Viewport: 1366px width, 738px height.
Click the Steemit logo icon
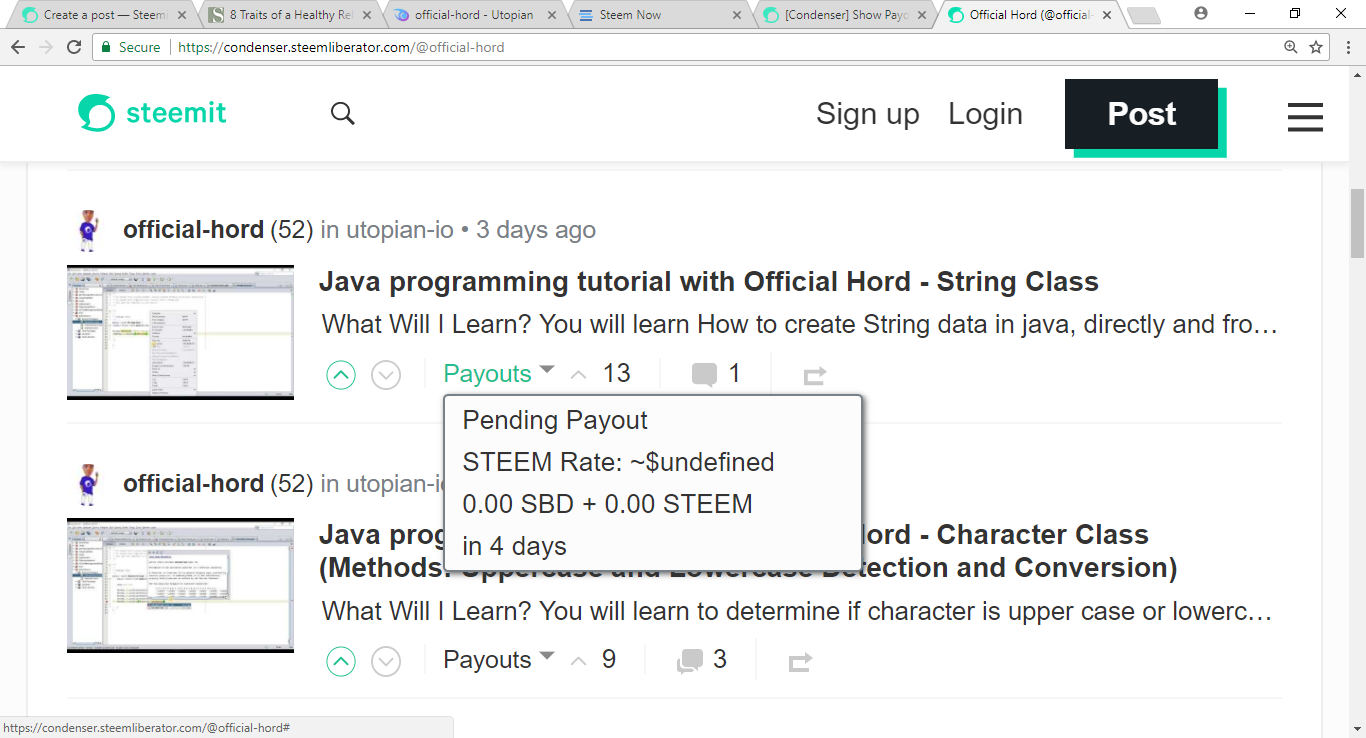pyautogui.click(x=97, y=113)
